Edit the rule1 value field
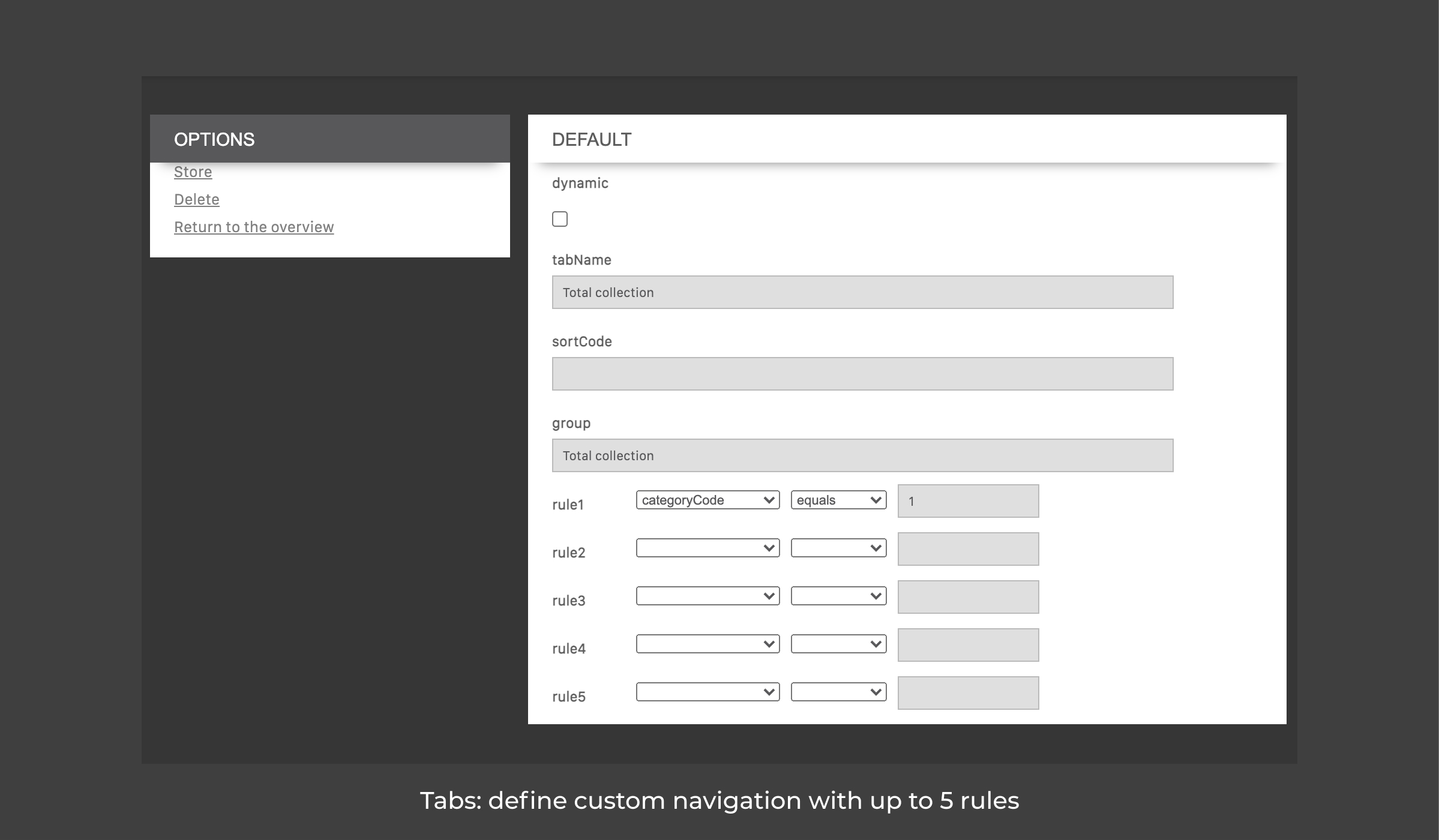 point(968,501)
